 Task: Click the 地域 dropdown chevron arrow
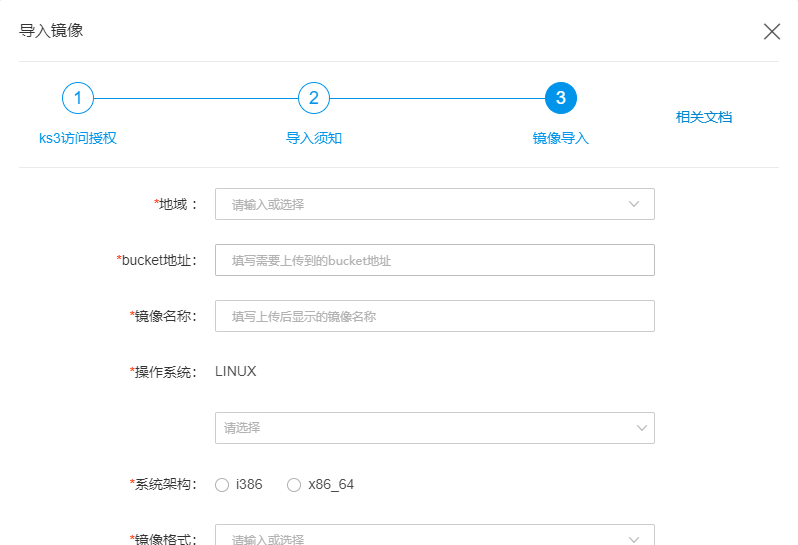(x=634, y=204)
